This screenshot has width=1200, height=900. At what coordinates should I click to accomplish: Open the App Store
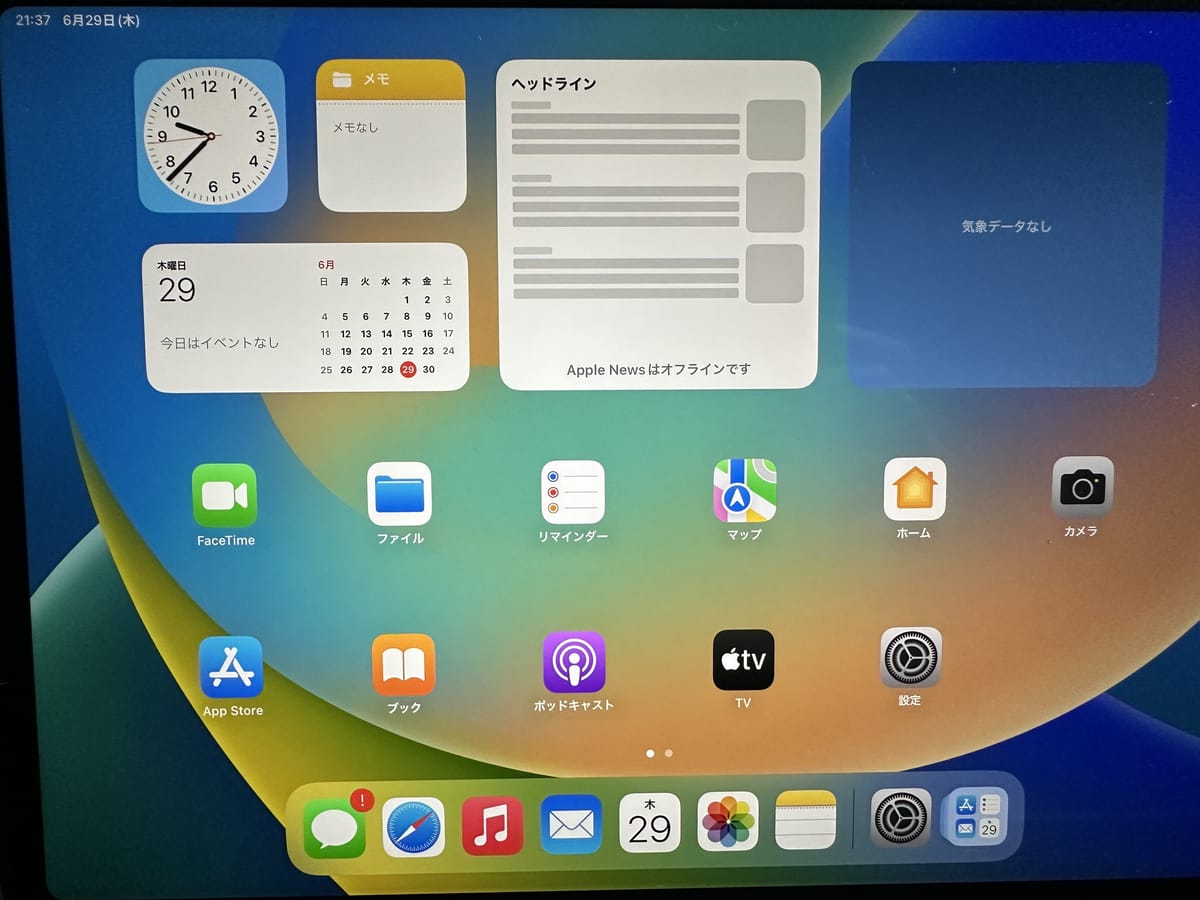click(x=231, y=668)
